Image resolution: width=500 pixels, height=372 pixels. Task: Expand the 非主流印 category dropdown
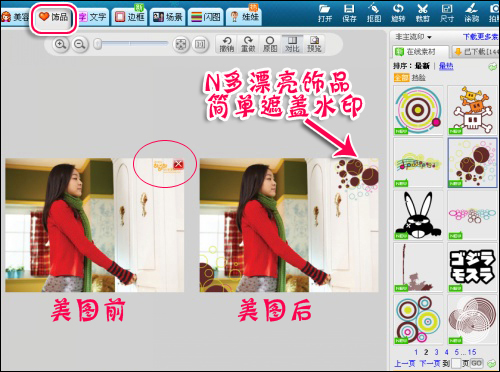click(x=413, y=37)
